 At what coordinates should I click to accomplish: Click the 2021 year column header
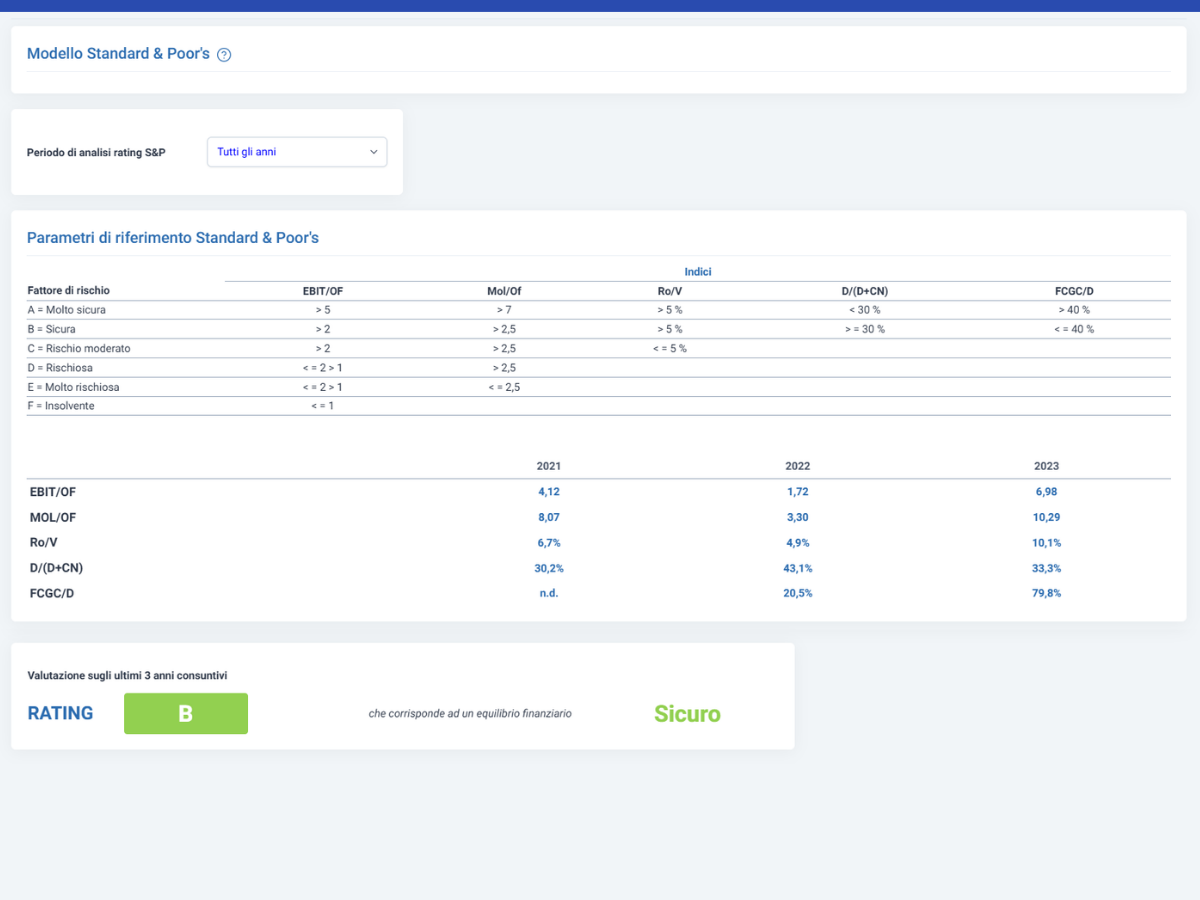pyautogui.click(x=549, y=466)
